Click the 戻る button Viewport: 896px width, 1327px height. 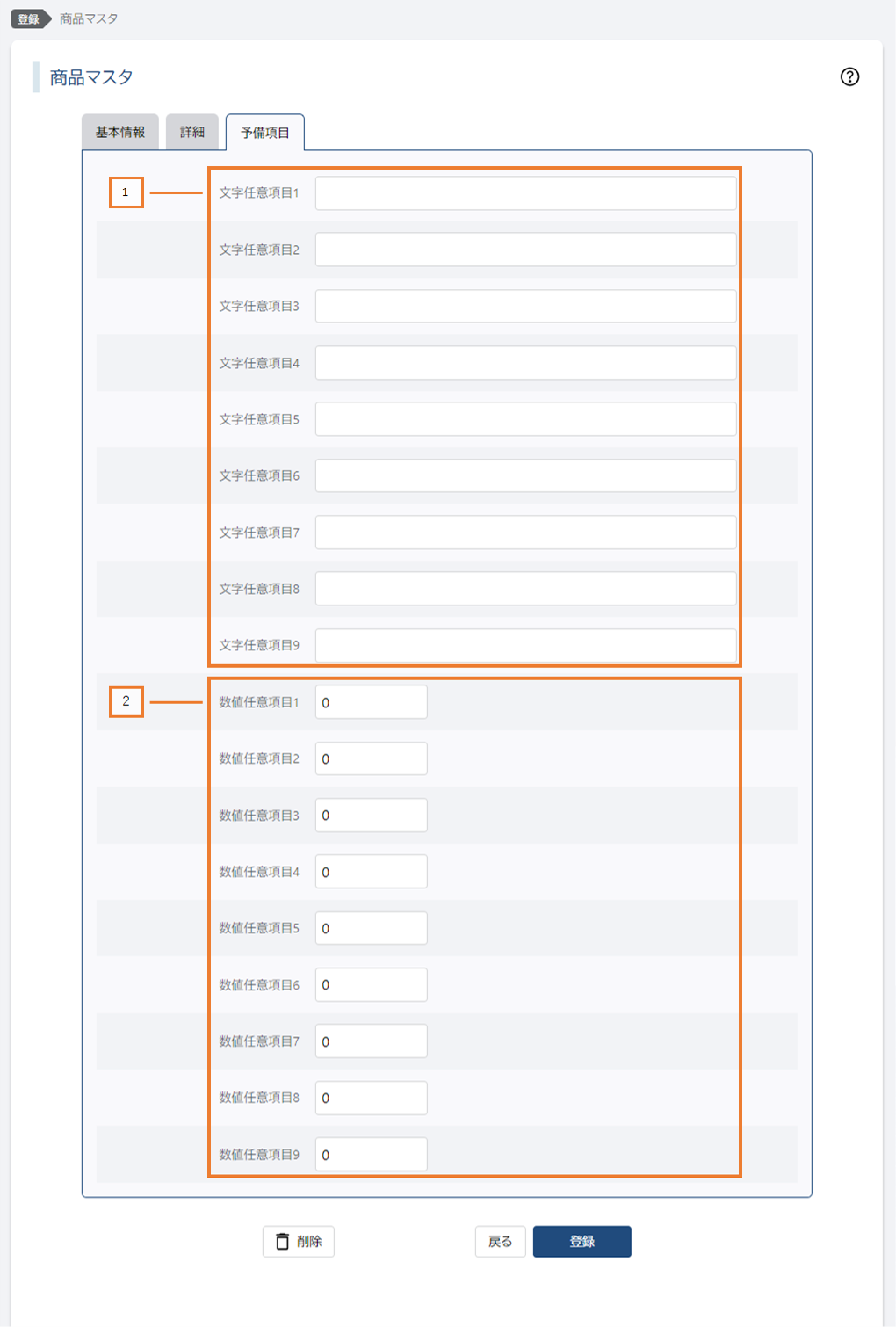point(500,1241)
